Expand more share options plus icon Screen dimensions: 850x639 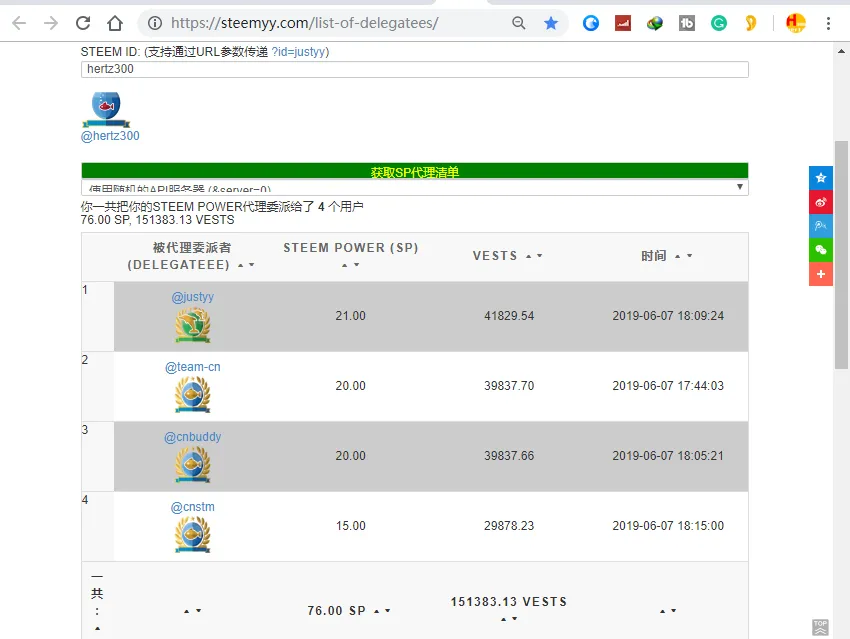pyautogui.click(x=821, y=274)
